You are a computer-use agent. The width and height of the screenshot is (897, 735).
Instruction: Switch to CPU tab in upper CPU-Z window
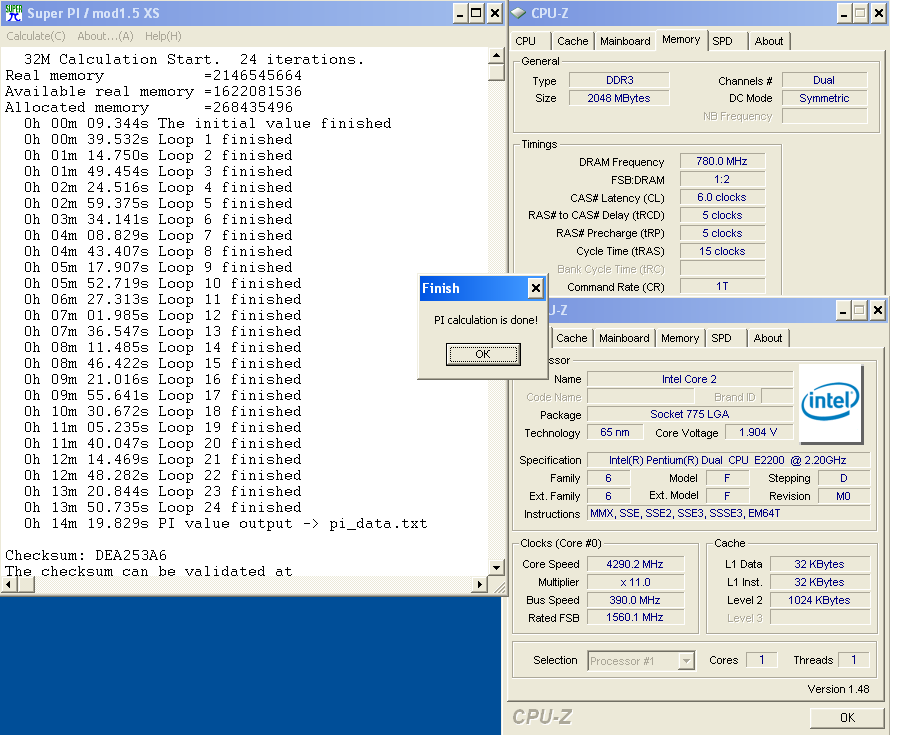tap(526, 41)
